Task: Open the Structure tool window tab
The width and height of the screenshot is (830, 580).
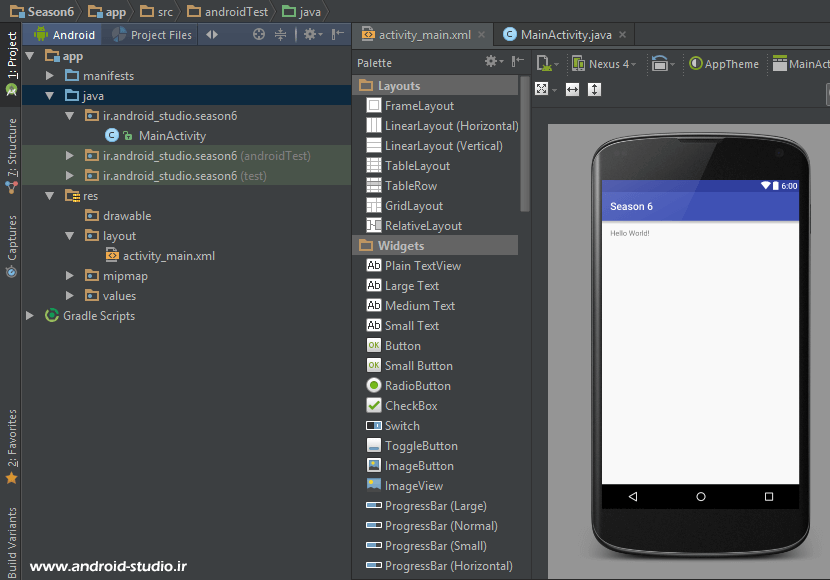Action: [x=11, y=156]
